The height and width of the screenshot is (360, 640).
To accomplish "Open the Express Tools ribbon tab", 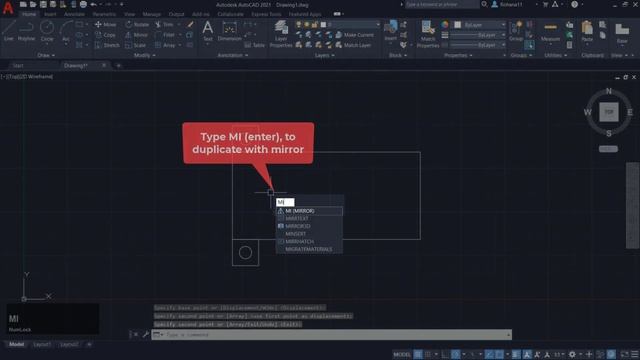I will pos(266,14).
